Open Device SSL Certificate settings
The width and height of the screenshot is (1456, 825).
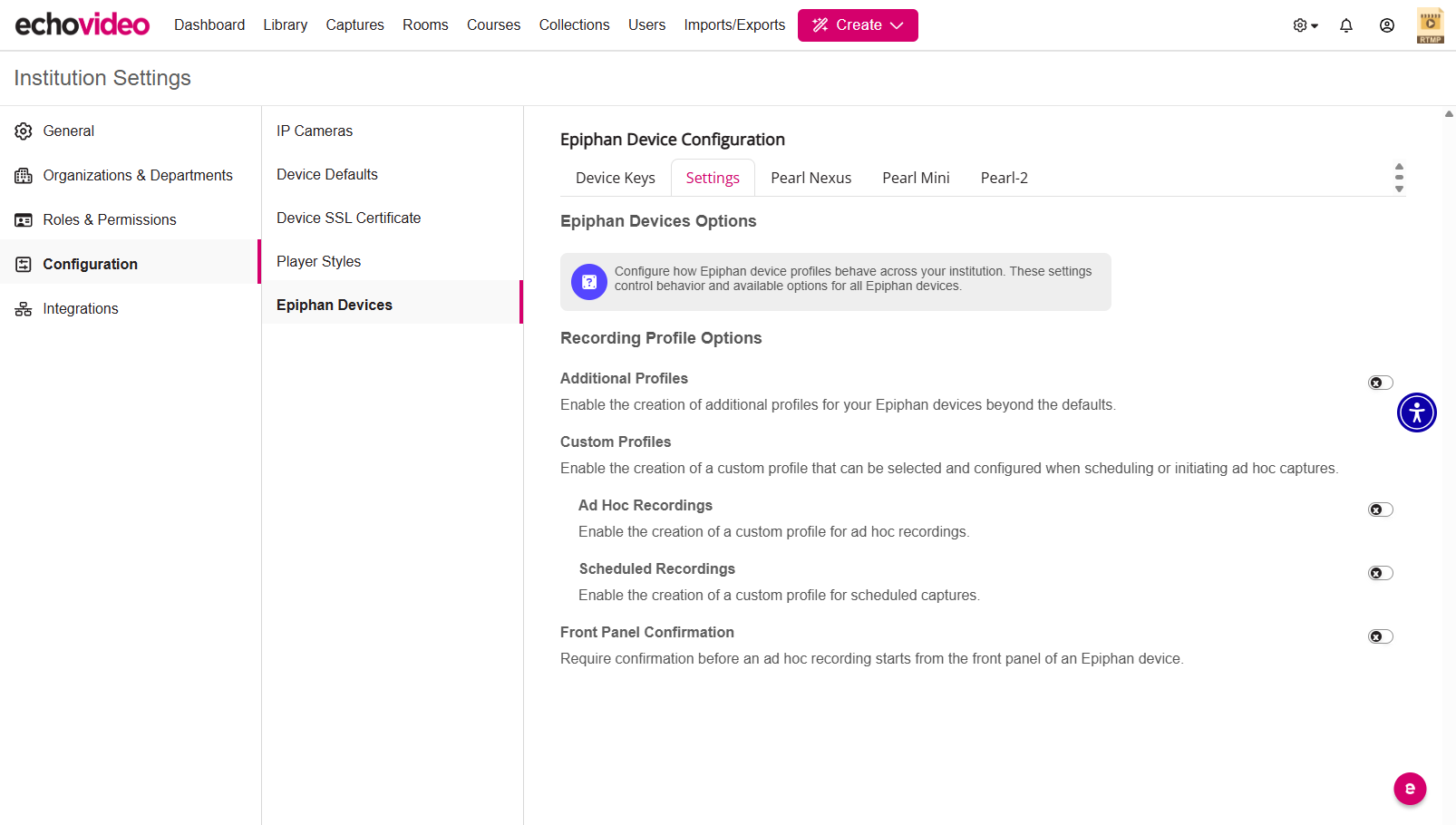point(393,218)
